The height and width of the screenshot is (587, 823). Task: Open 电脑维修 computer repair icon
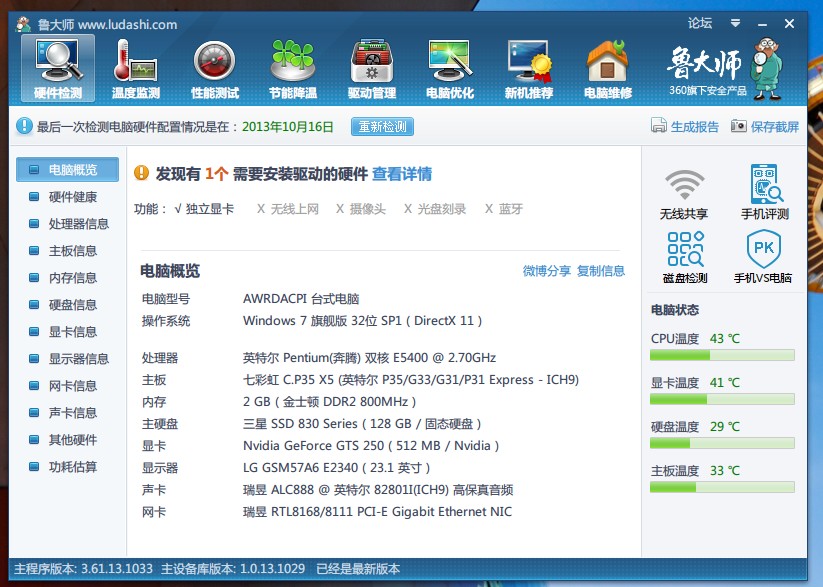click(607, 67)
